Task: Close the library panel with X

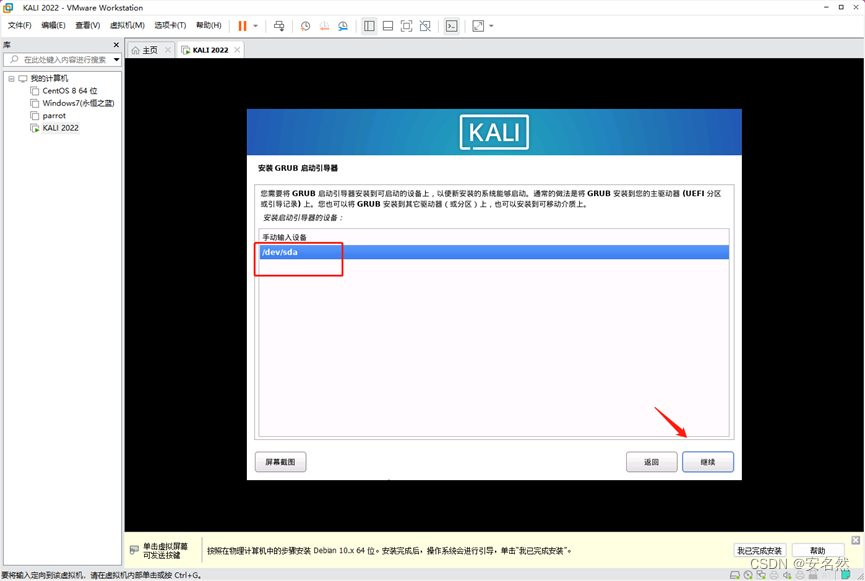Action: pyautogui.click(x=116, y=45)
